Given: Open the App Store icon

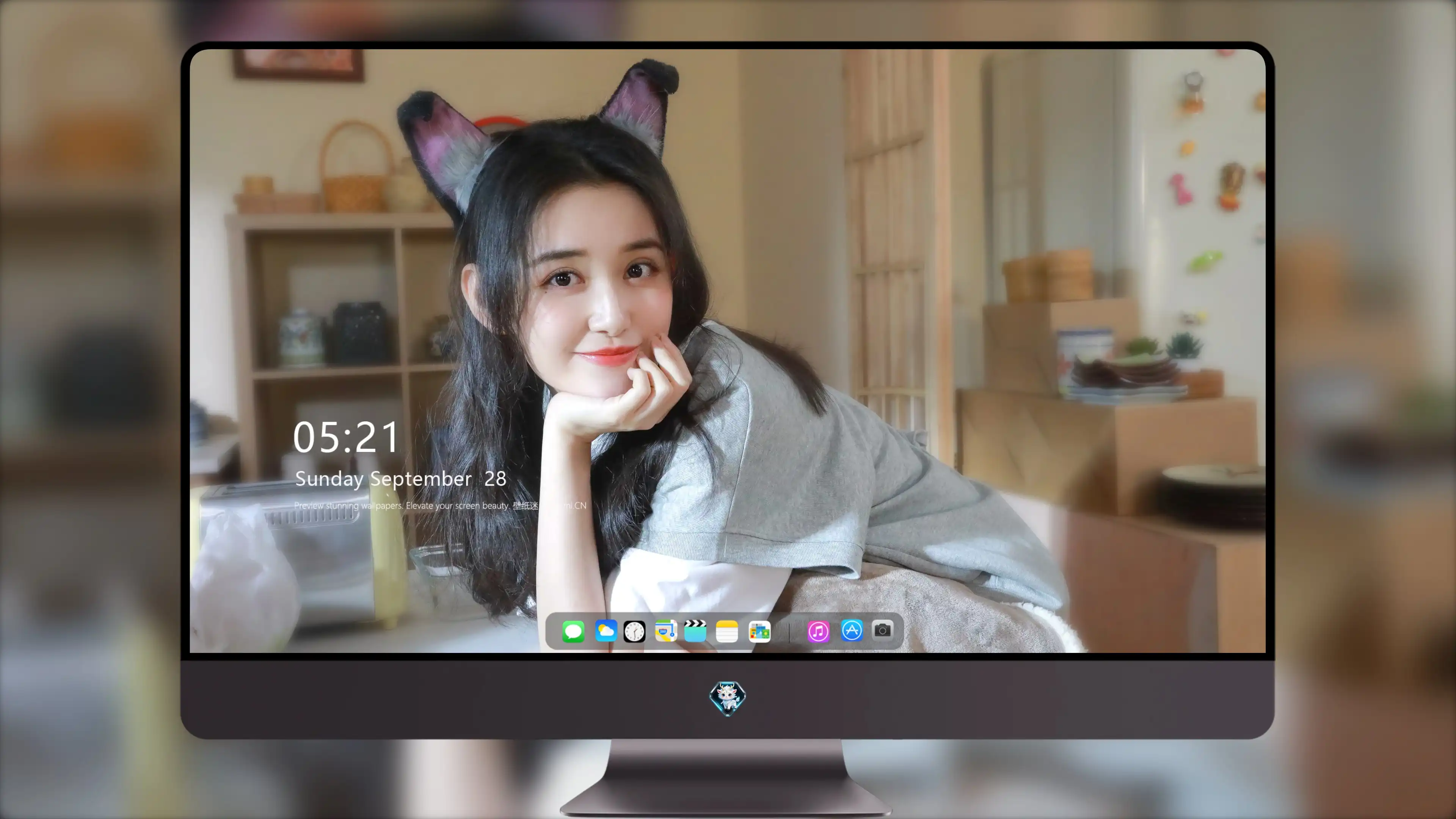Looking at the screenshot, I should (852, 630).
